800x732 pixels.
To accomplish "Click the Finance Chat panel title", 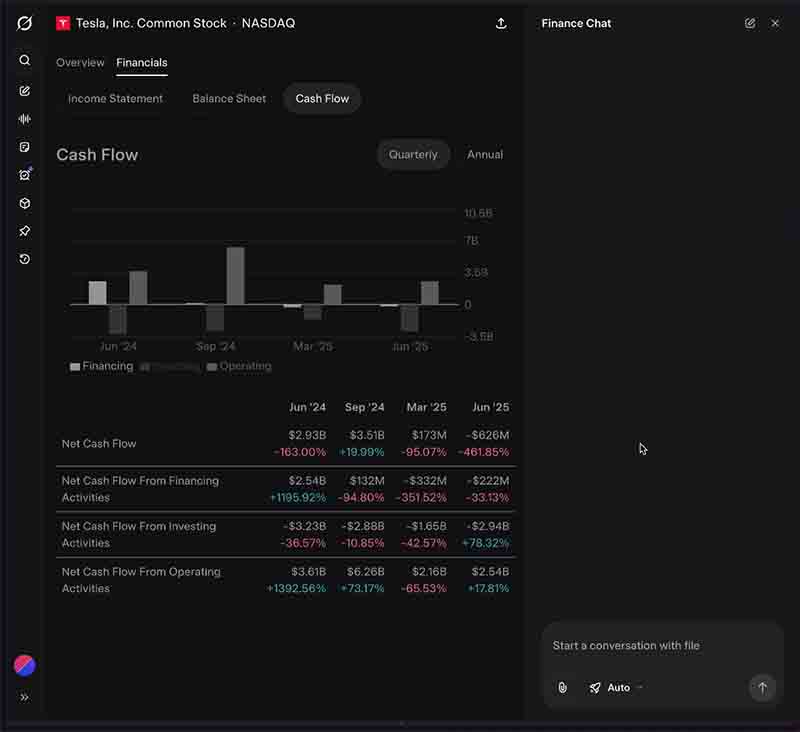I will (576, 23).
